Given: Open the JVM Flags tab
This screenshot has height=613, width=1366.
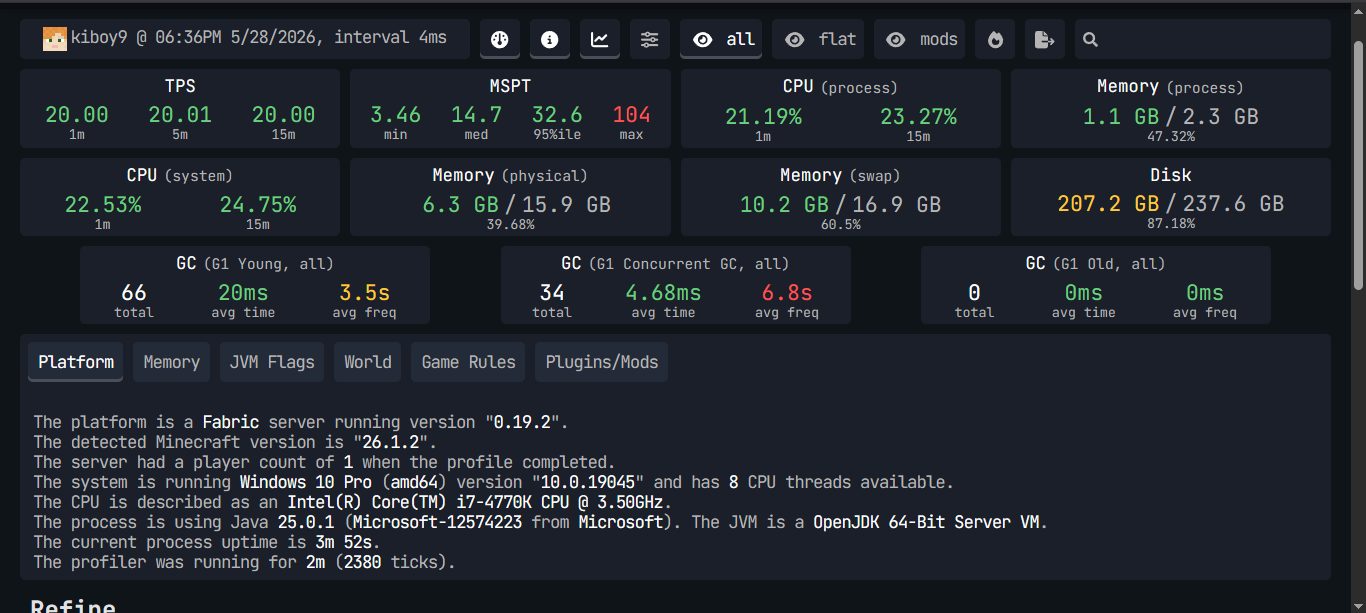Looking at the screenshot, I should coord(272,362).
